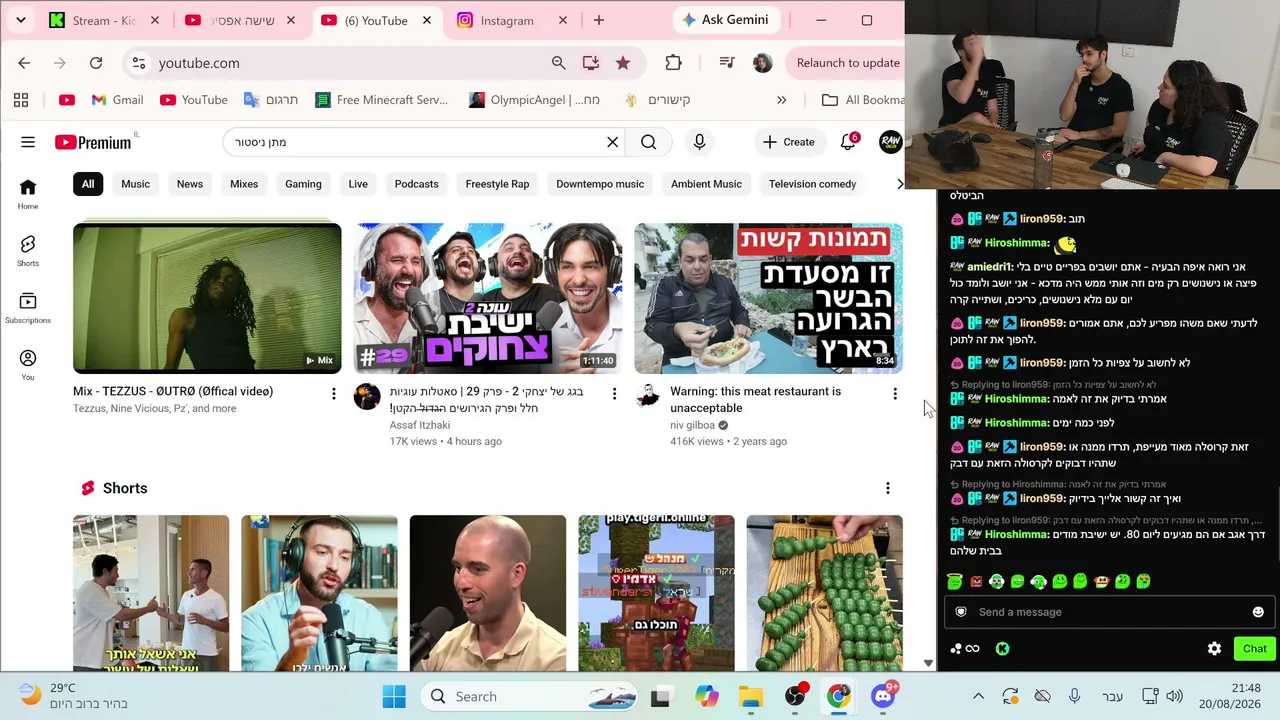Go to the YouTube Premium logo home
1280x720 pixels.
coord(93,142)
